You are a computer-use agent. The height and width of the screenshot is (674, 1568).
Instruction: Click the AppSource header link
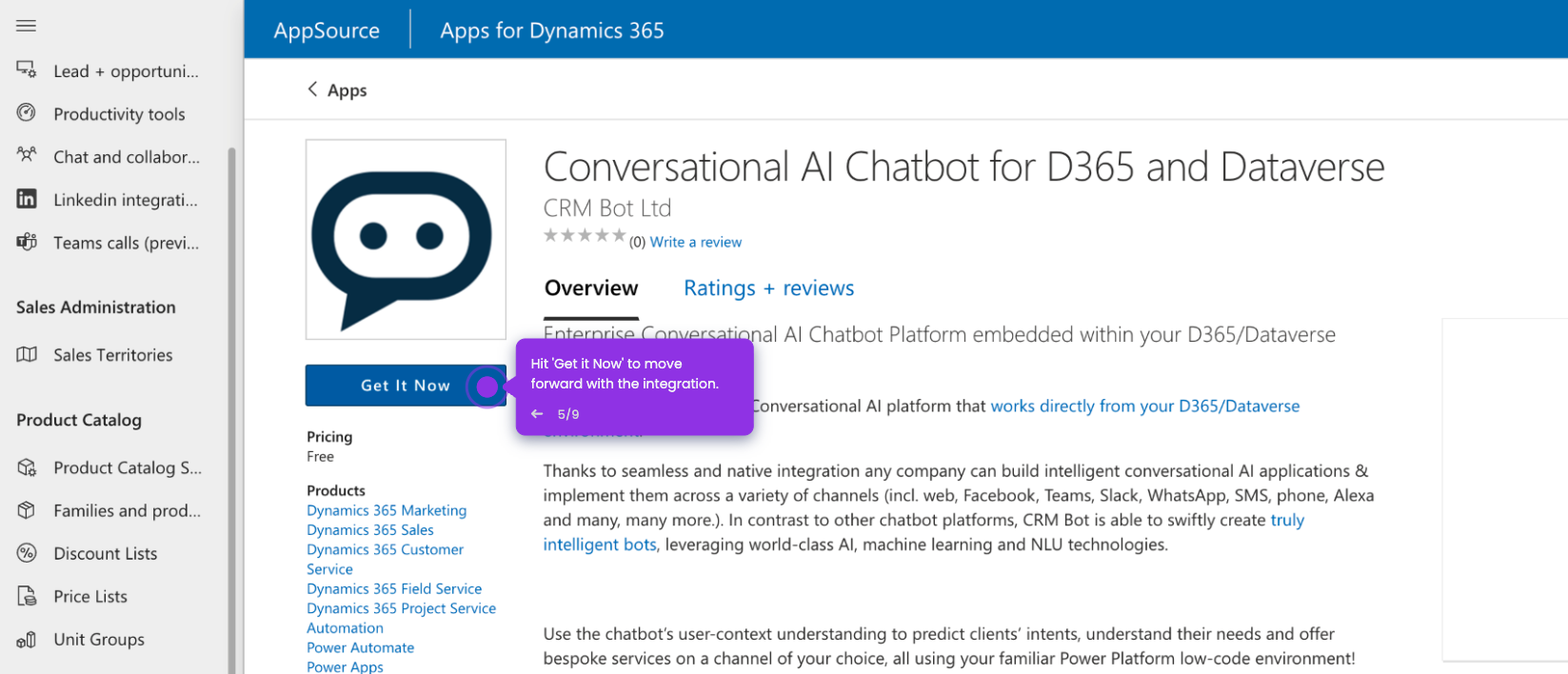(327, 30)
